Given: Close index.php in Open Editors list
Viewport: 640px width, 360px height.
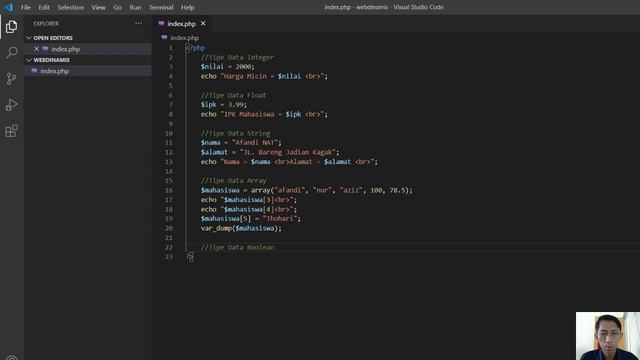Looking at the screenshot, I should (x=36, y=49).
